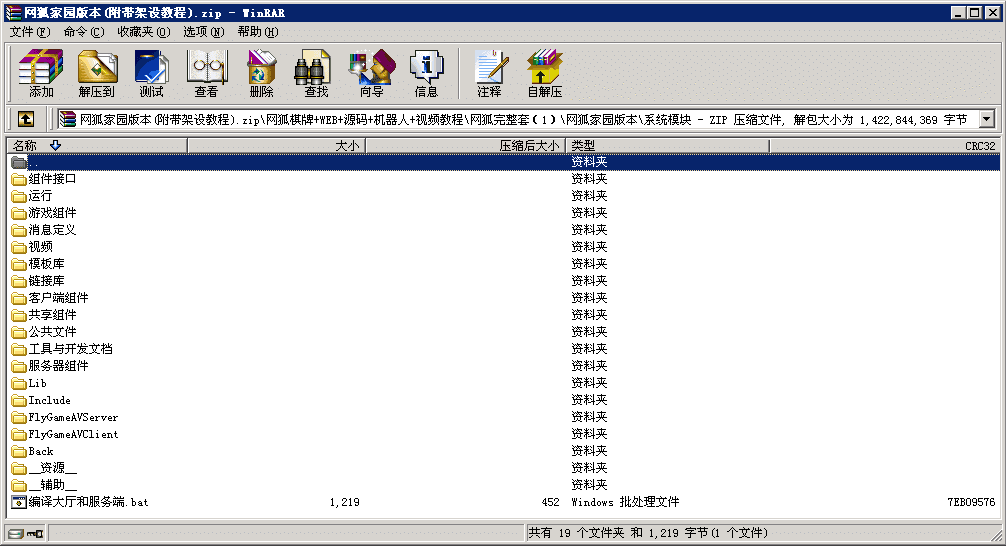Click the archive icon in the address bar
The width and height of the screenshot is (1006, 546).
click(67, 119)
